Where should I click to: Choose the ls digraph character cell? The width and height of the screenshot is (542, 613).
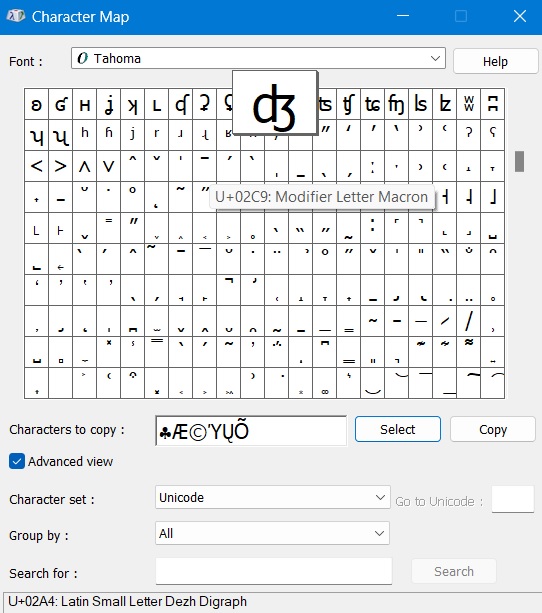pyautogui.click(x=421, y=104)
